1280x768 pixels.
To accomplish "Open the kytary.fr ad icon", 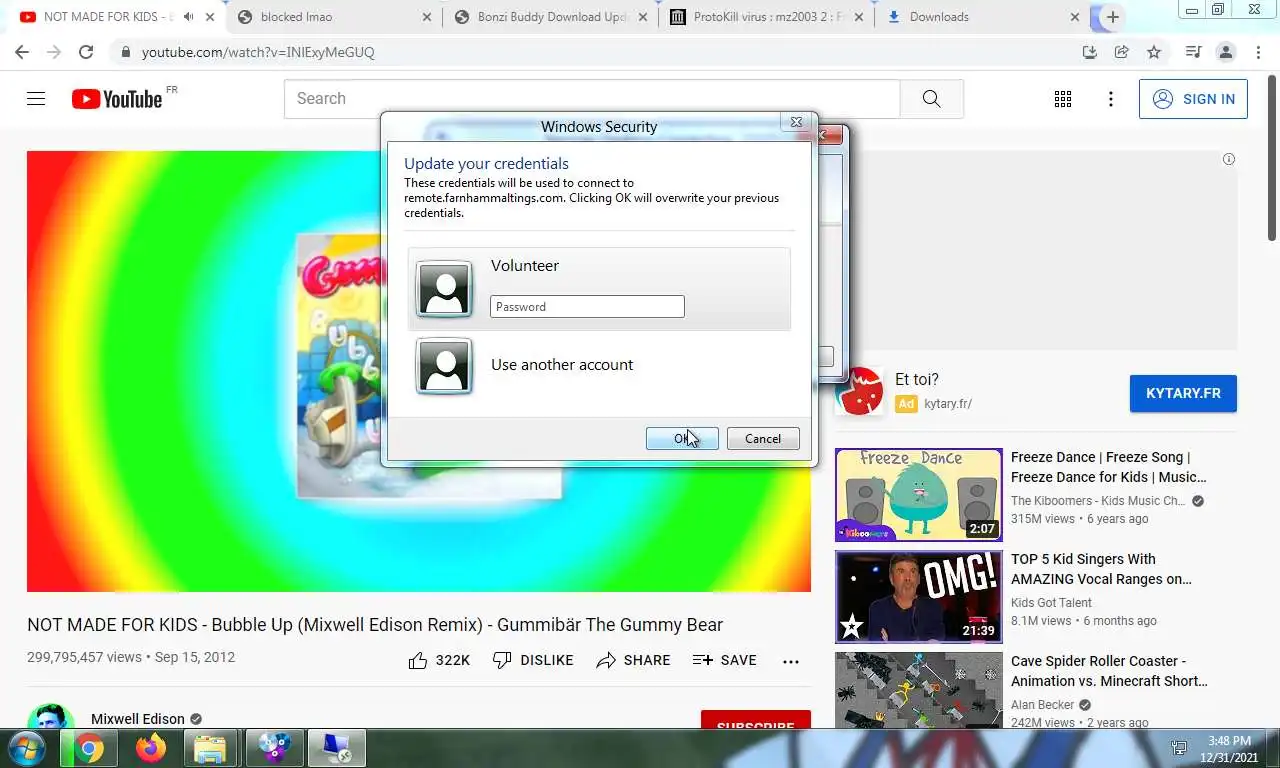I will [x=861, y=391].
